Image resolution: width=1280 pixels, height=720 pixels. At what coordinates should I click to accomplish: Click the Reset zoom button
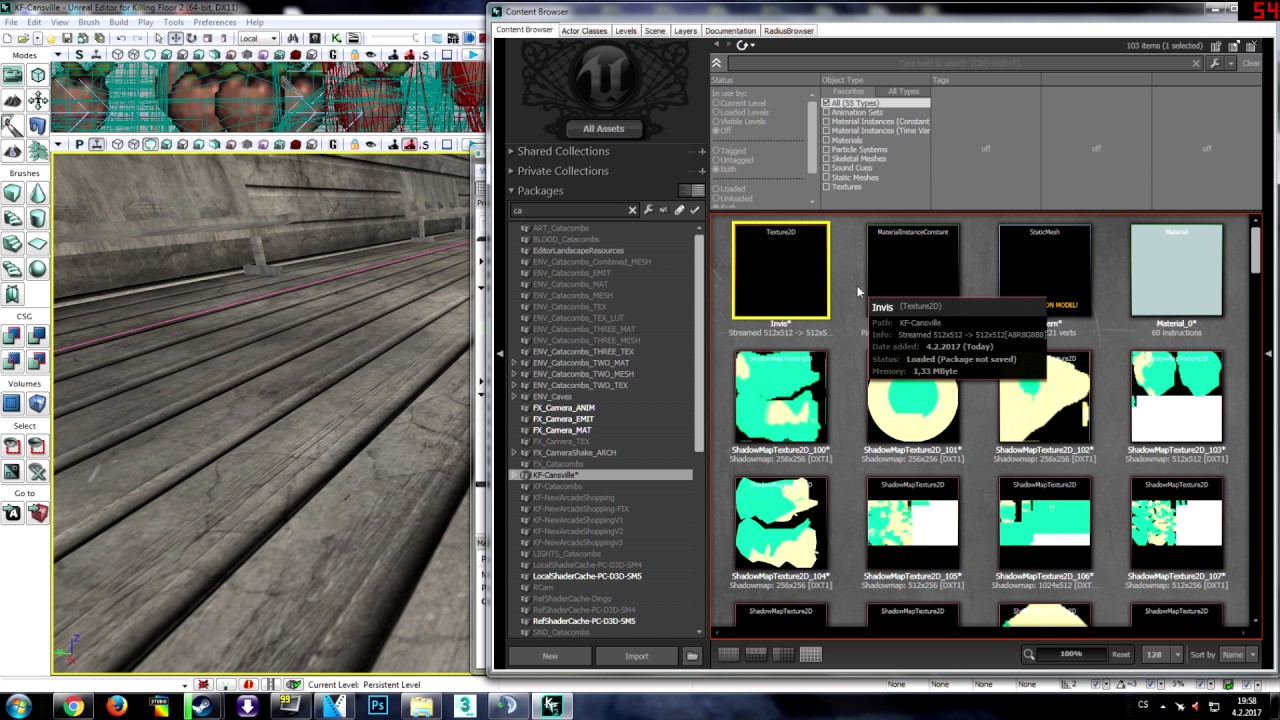coord(1120,655)
